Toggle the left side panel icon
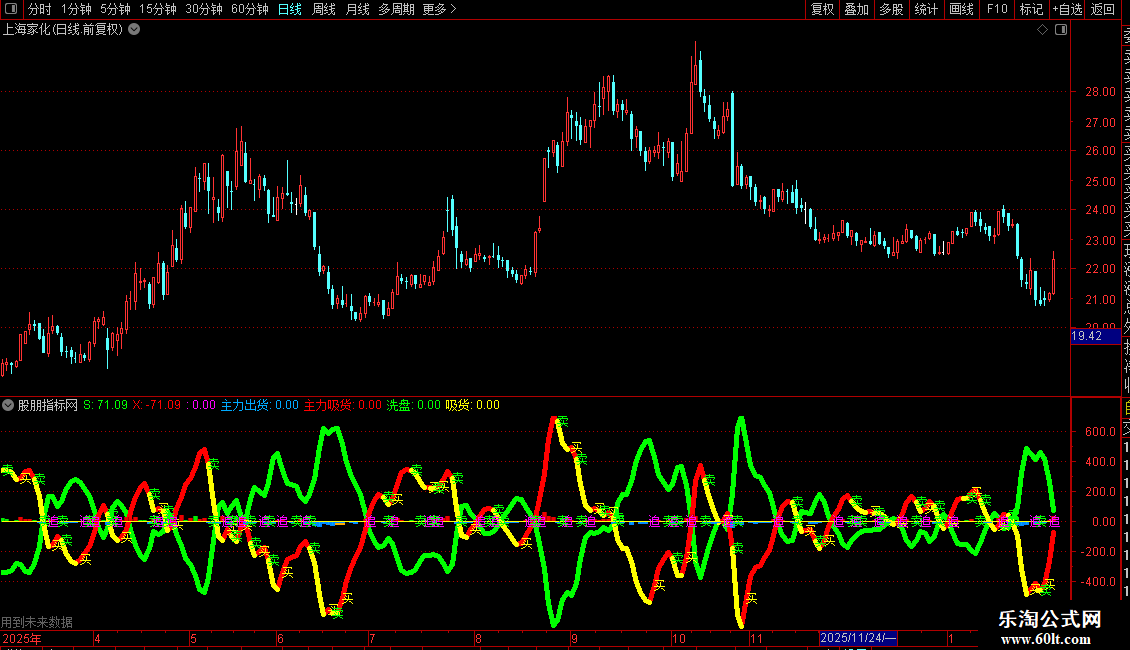1130x650 pixels. click(11, 9)
